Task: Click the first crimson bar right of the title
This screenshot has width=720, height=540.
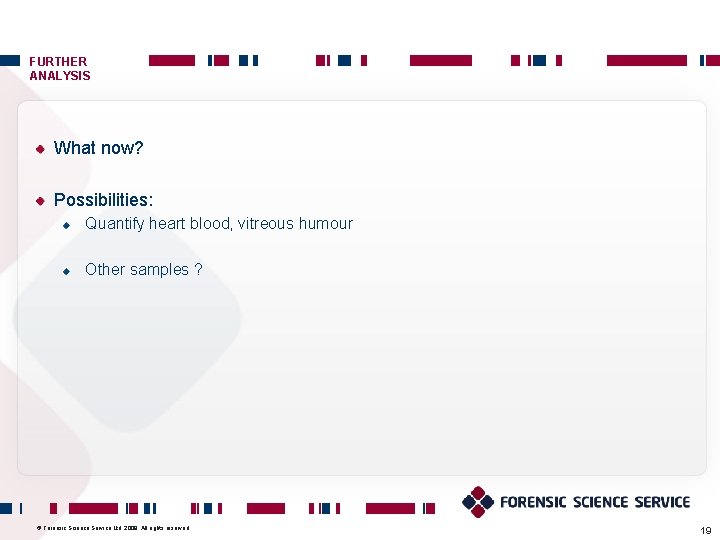Action: pyautogui.click(x=171, y=61)
